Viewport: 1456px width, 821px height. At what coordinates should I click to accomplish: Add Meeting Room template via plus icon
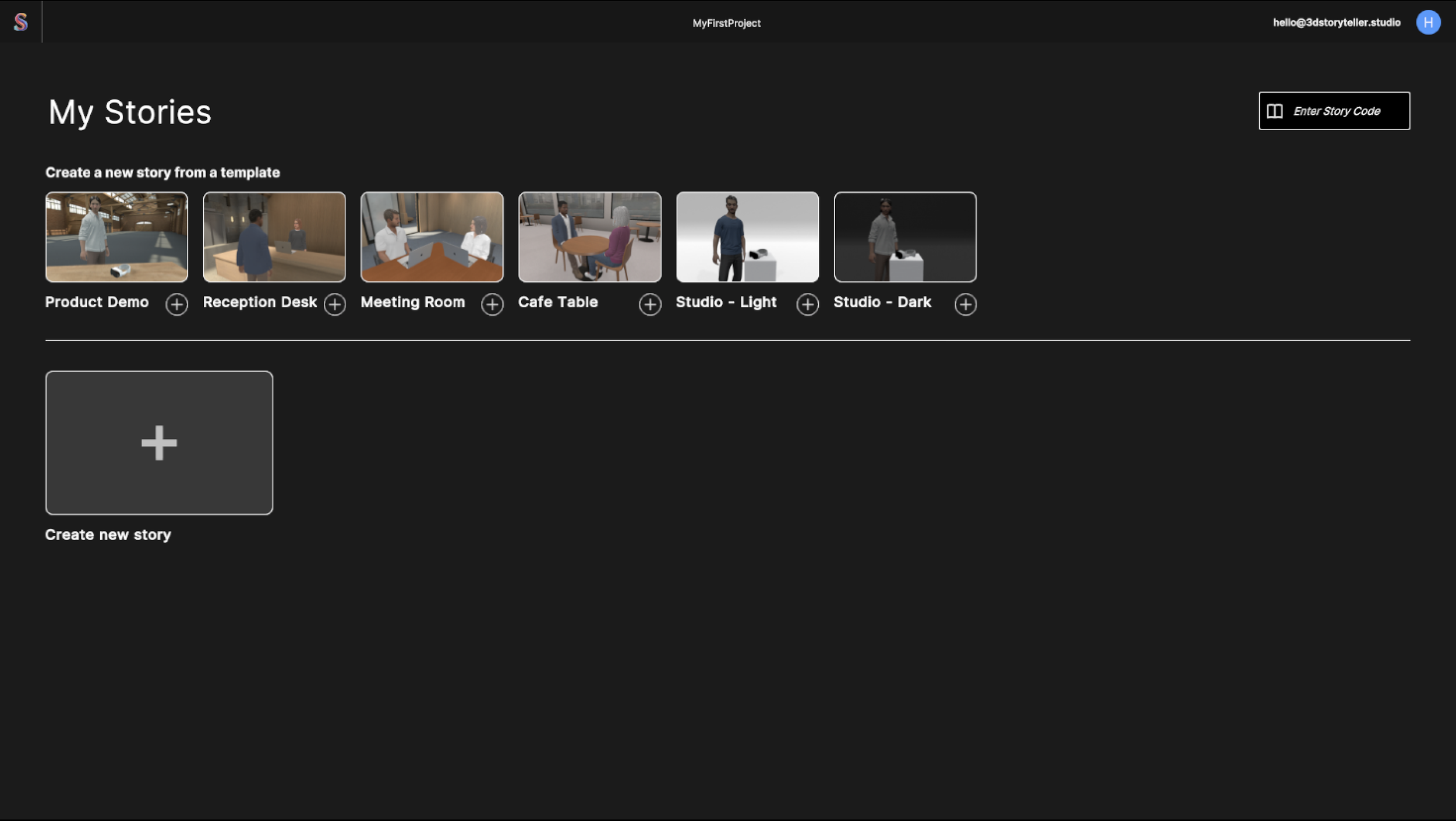(492, 304)
